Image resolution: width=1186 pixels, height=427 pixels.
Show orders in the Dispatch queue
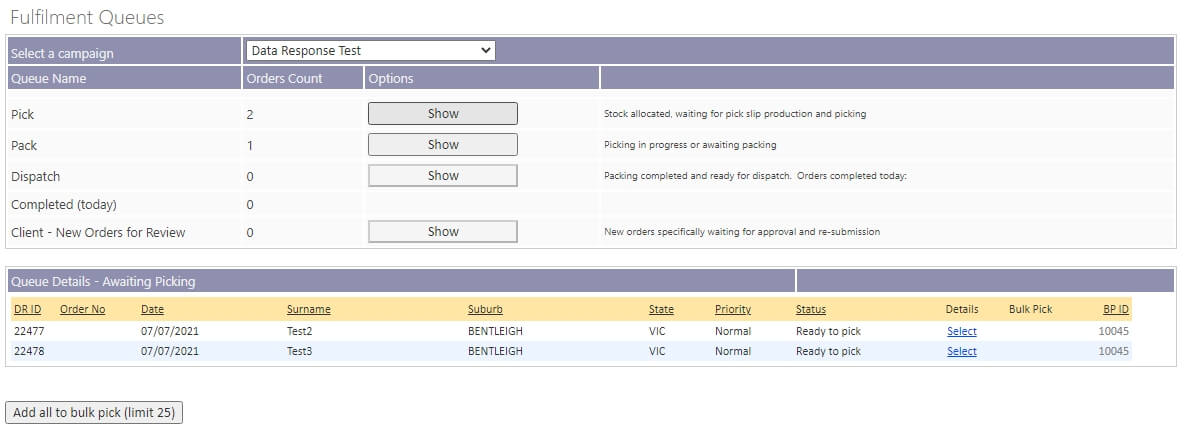coord(442,176)
